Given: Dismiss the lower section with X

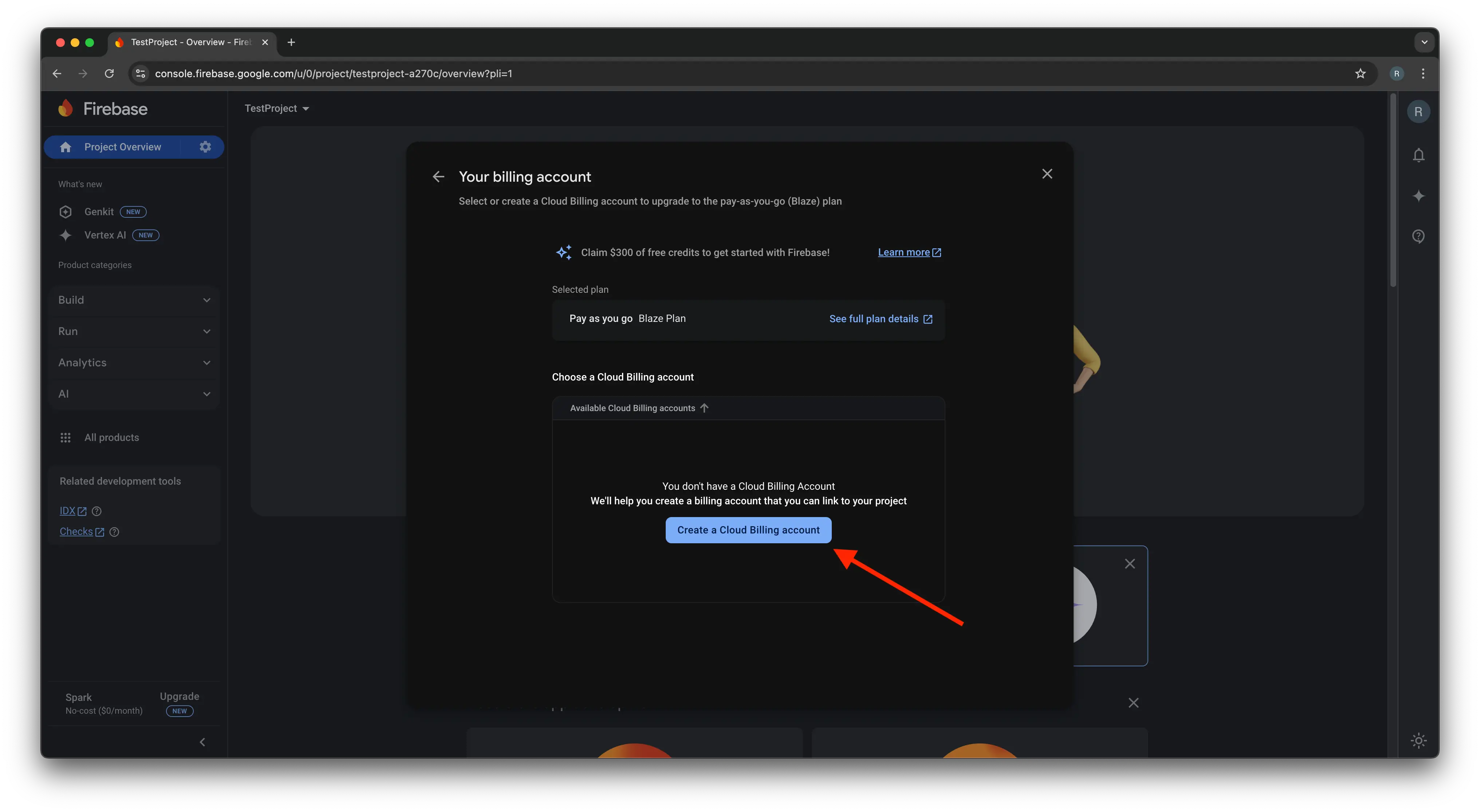Looking at the screenshot, I should 1133,703.
